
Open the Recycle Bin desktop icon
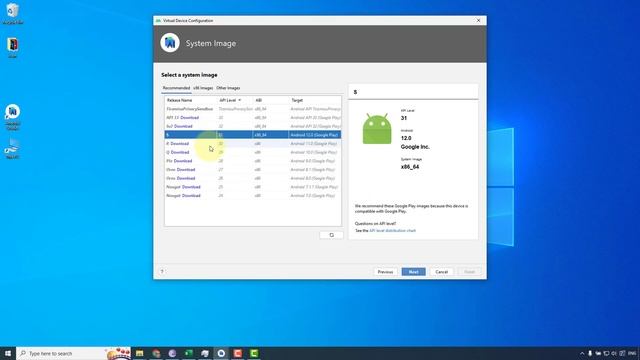(x=13, y=13)
